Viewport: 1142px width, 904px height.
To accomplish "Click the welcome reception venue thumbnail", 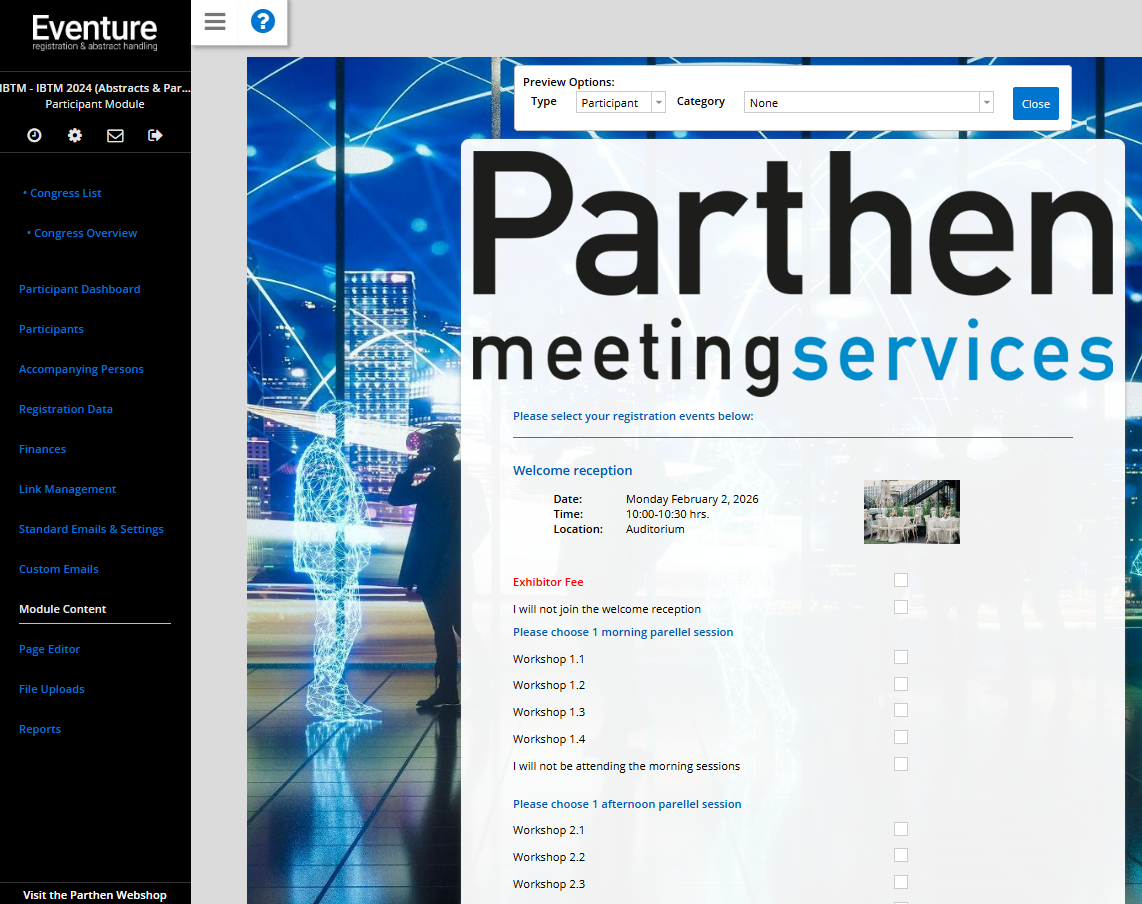I will pyautogui.click(x=912, y=512).
